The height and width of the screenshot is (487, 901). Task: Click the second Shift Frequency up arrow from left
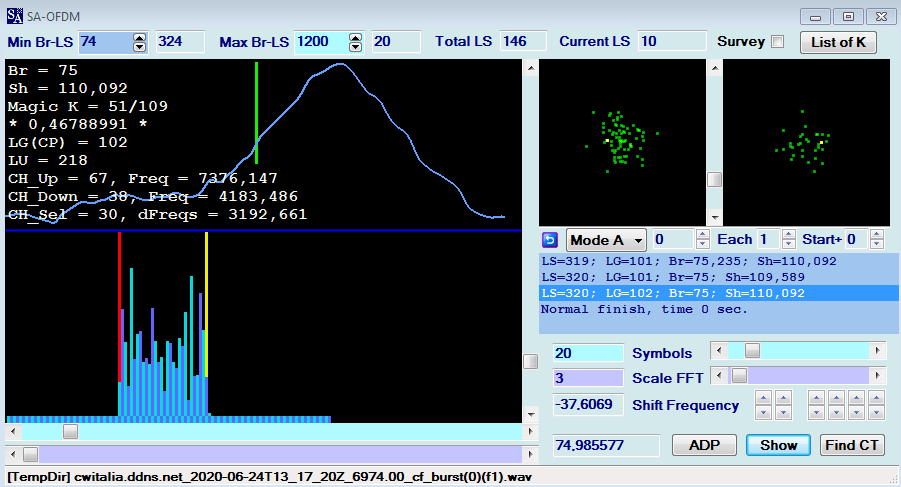coord(784,397)
